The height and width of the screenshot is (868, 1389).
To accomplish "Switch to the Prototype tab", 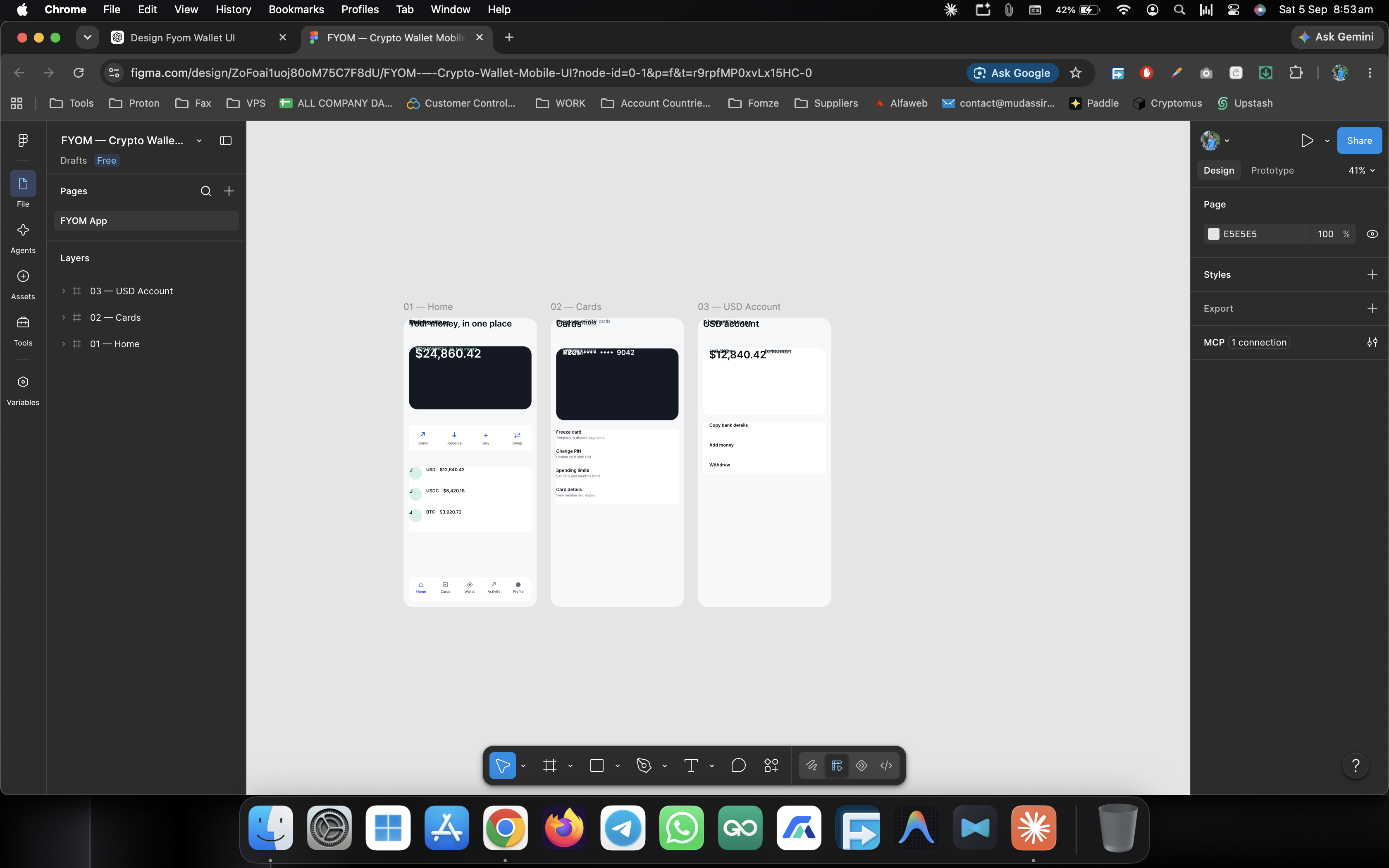I will [1272, 170].
